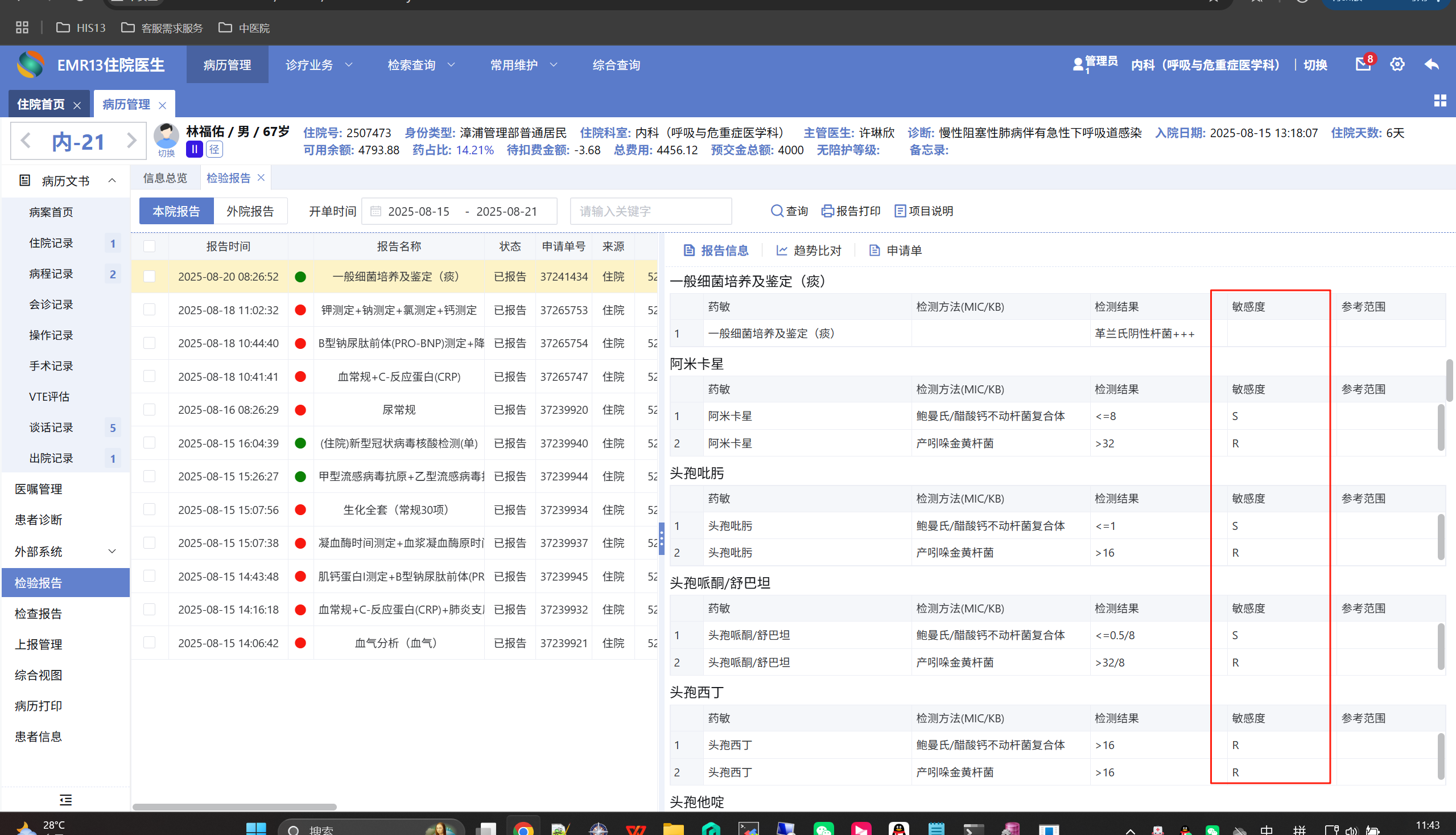The height and width of the screenshot is (835, 1456).
Task: Open the settings gear icon
Action: (1397, 64)
